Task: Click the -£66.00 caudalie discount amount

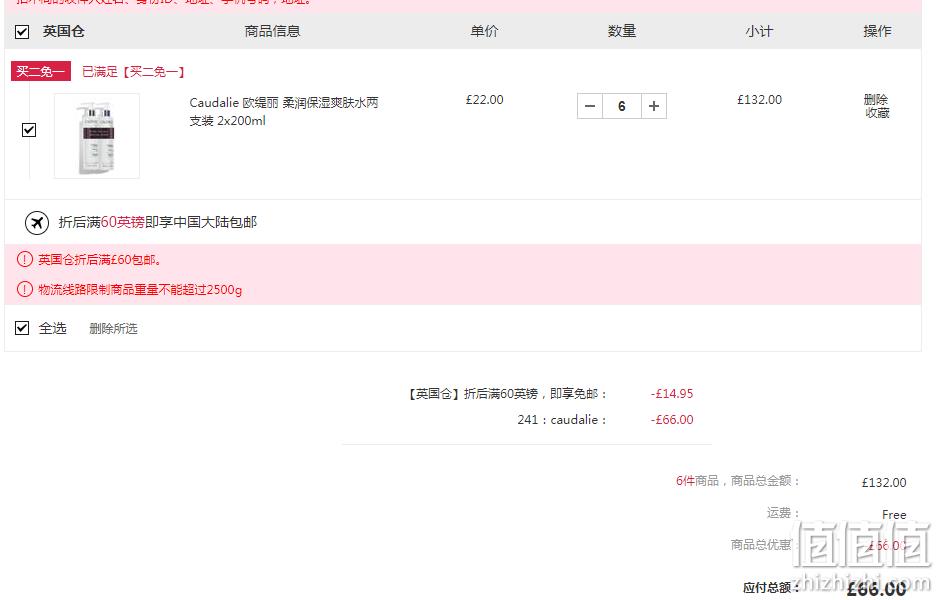Action: coord(672,420)
